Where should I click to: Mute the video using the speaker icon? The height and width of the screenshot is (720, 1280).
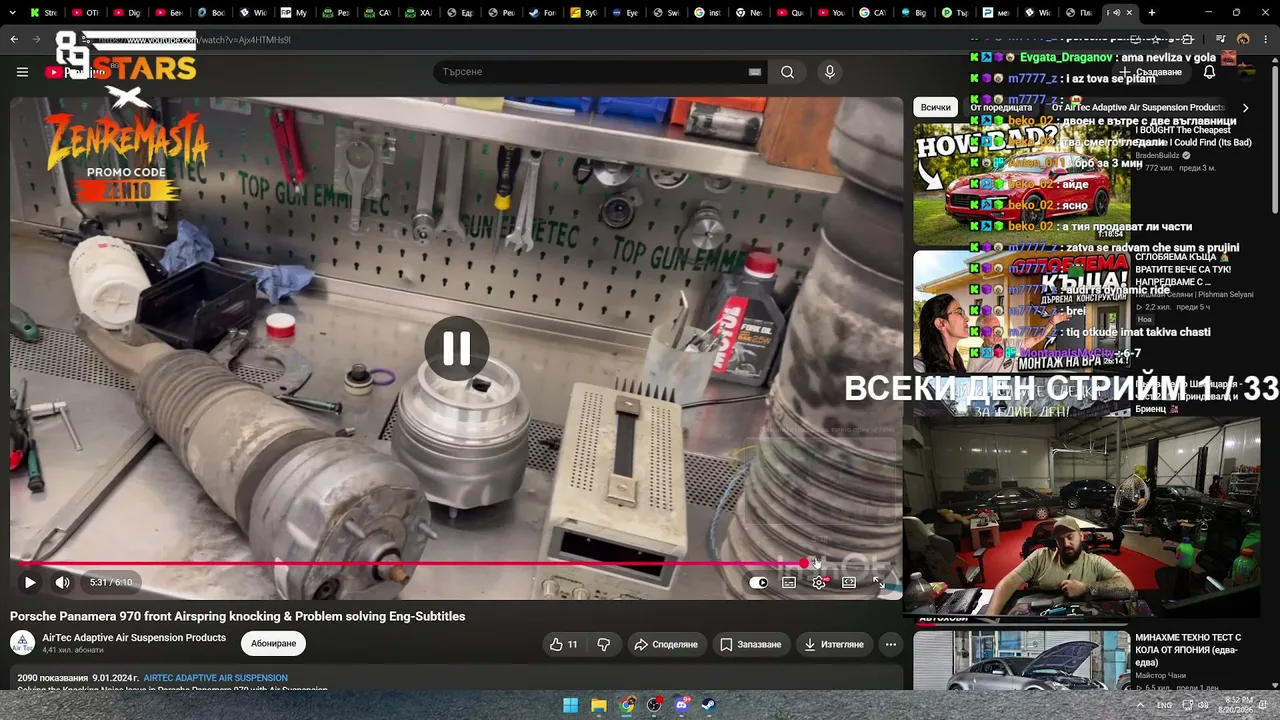coord(62,582)
